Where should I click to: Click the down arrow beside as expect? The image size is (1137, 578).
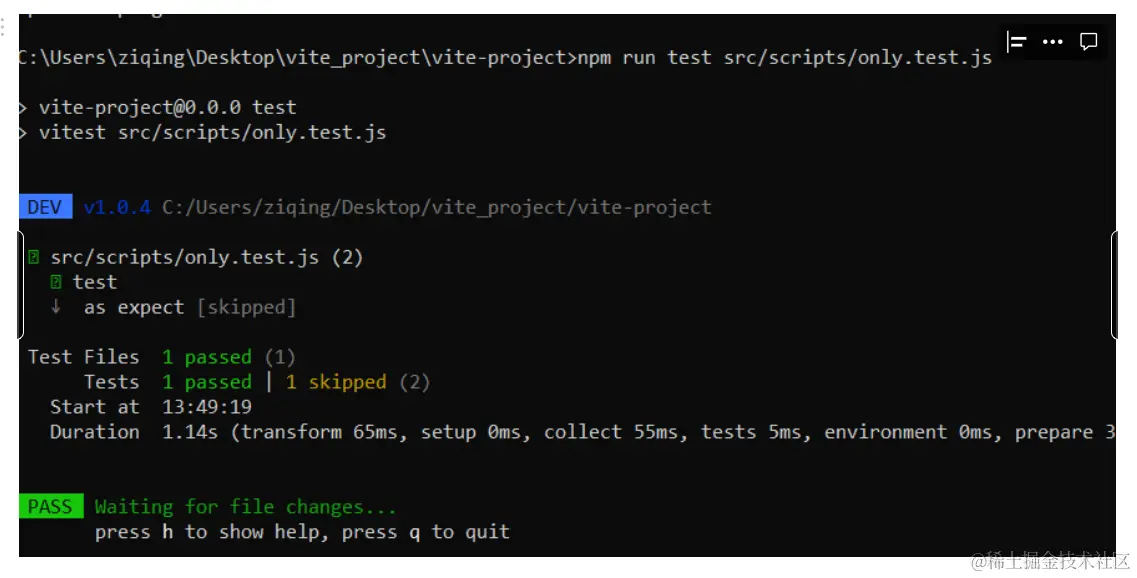pyautogui.click(x=56, y=307)
